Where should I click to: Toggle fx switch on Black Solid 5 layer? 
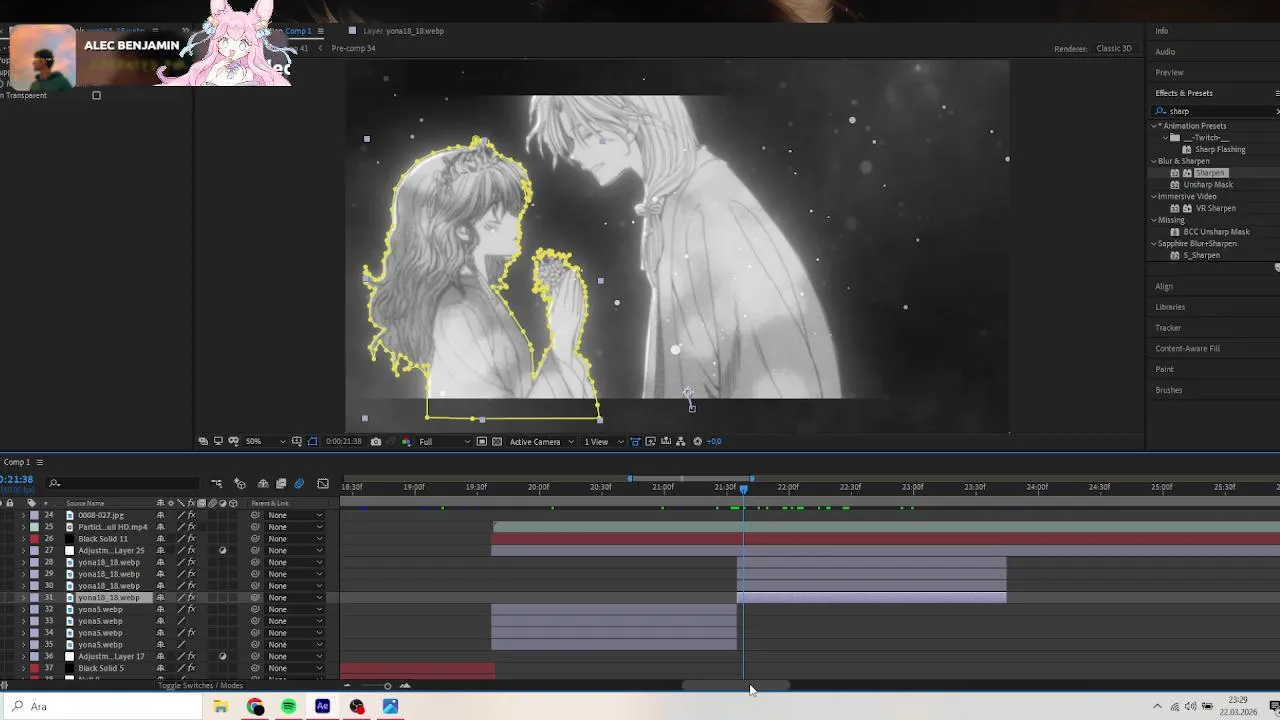pos(191,669)
